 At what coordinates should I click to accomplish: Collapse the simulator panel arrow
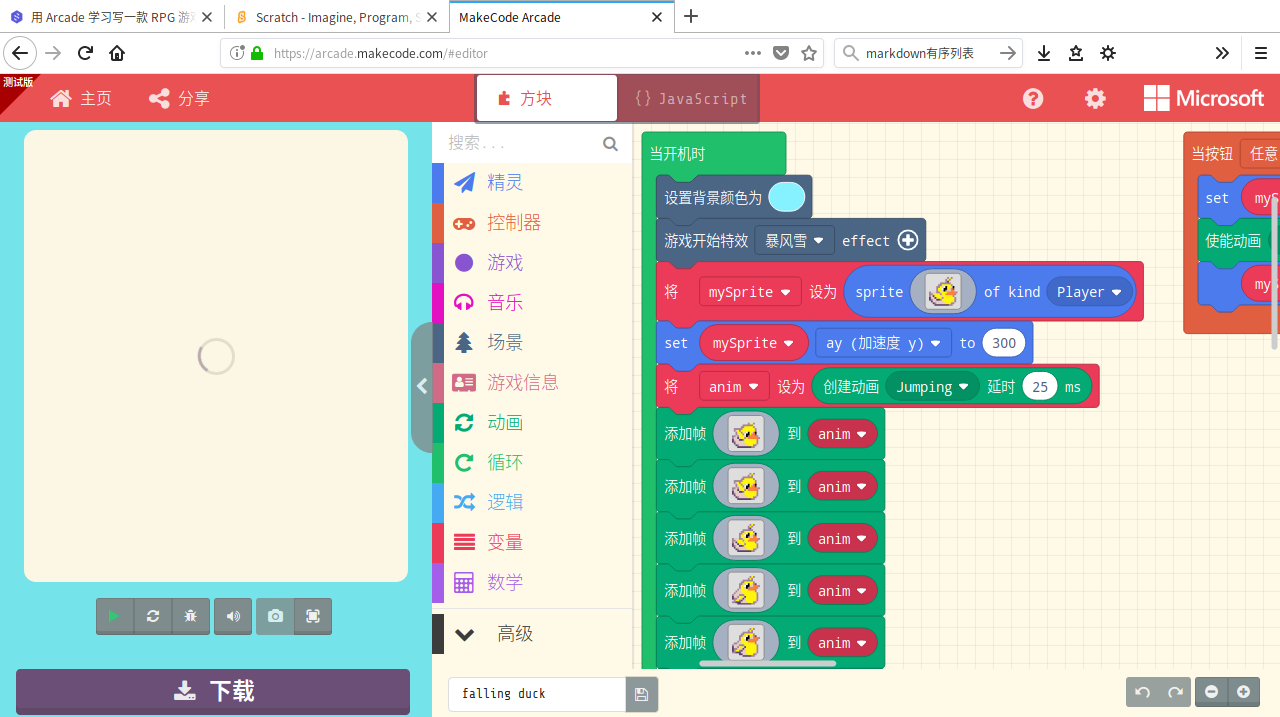point(422,386)
